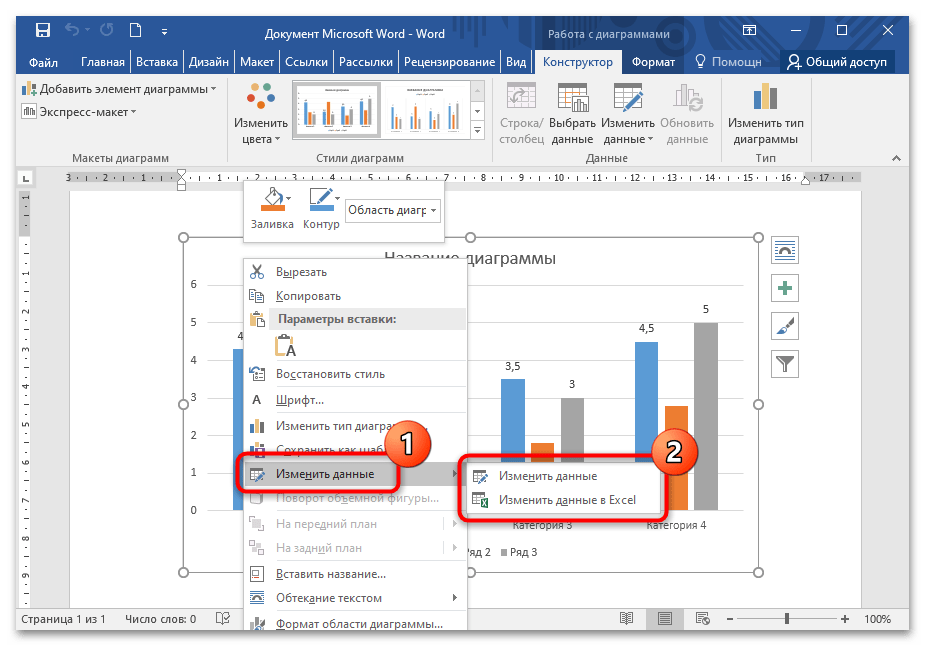Open Формат области диаграммы... menu item
Image resolution: width=925 pixels, height=646 pixels.
[355, 623]
